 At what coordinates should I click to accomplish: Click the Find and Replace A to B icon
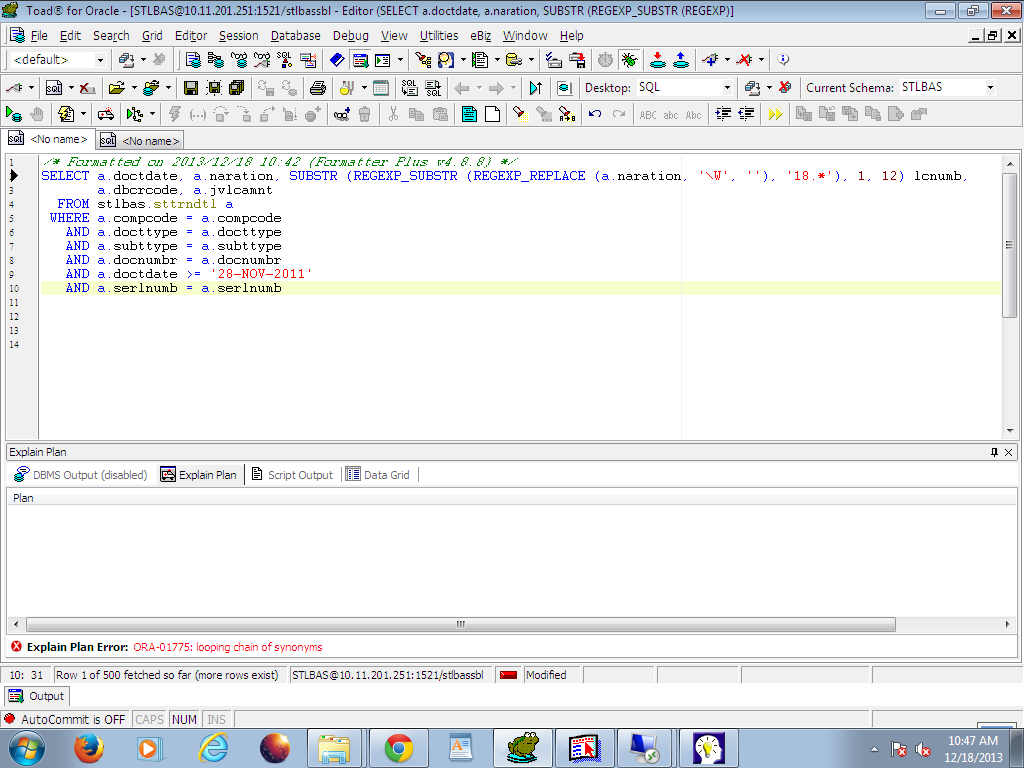(x=567, y=114)
